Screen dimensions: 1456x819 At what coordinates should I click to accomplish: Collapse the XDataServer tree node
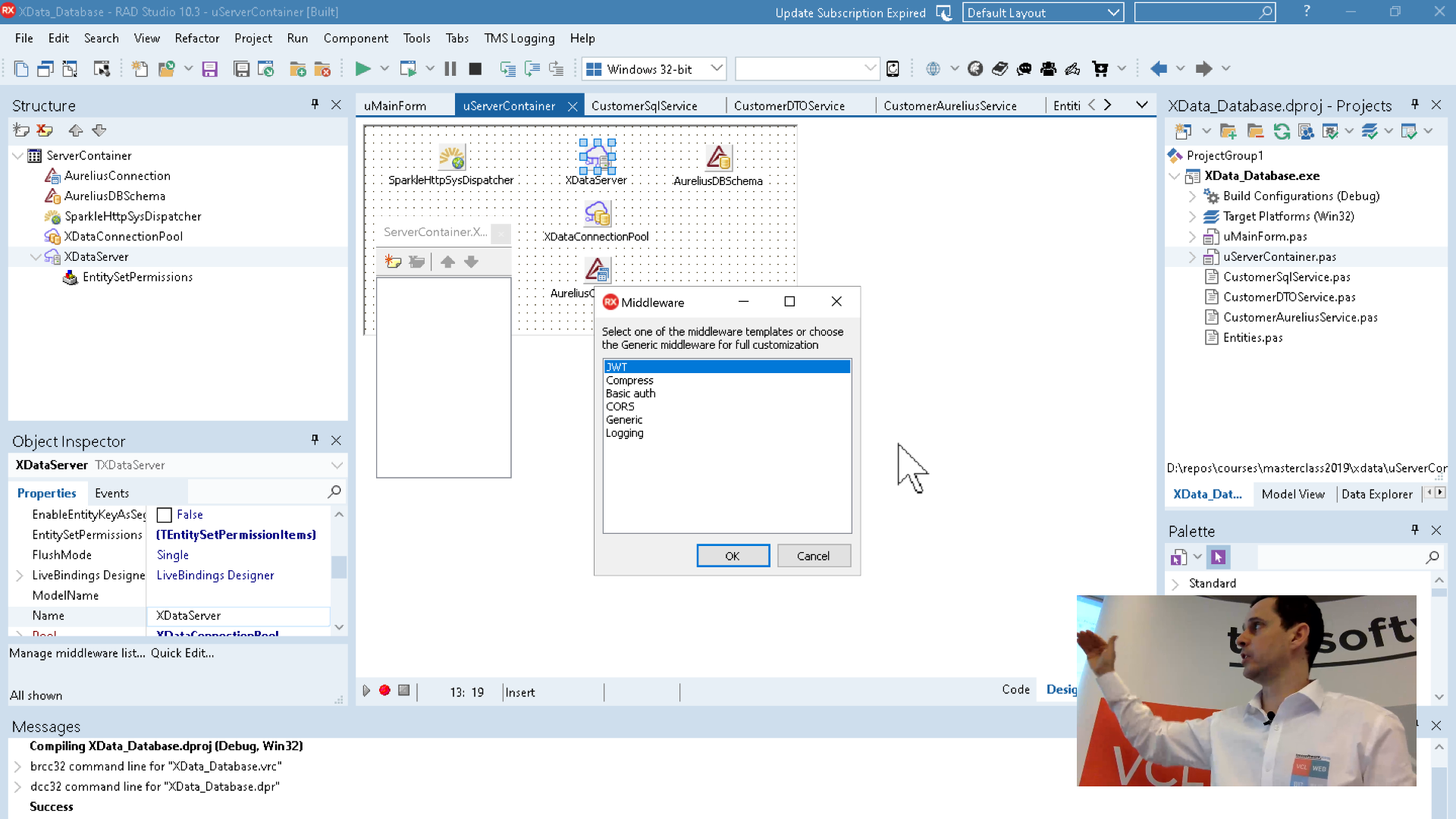[35, 257]
